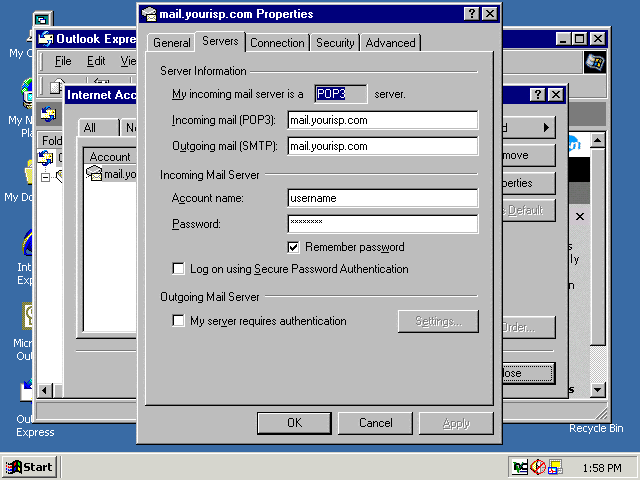The image size is (640, 480).
Task: Click the folder pane scroll left arrow
Action: [x=44, y=390]
